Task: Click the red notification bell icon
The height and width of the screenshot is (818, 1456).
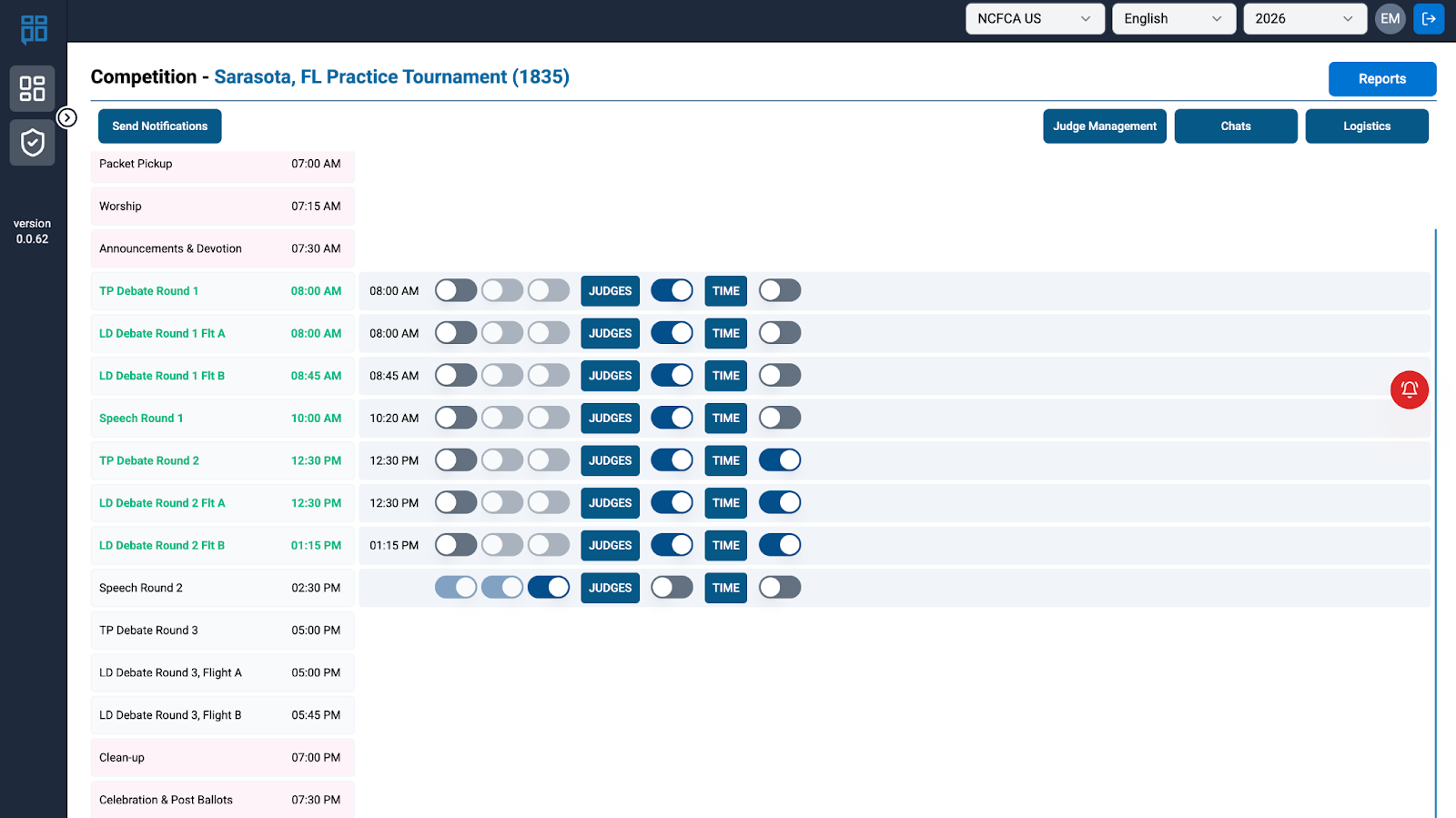Action: 1409,389
